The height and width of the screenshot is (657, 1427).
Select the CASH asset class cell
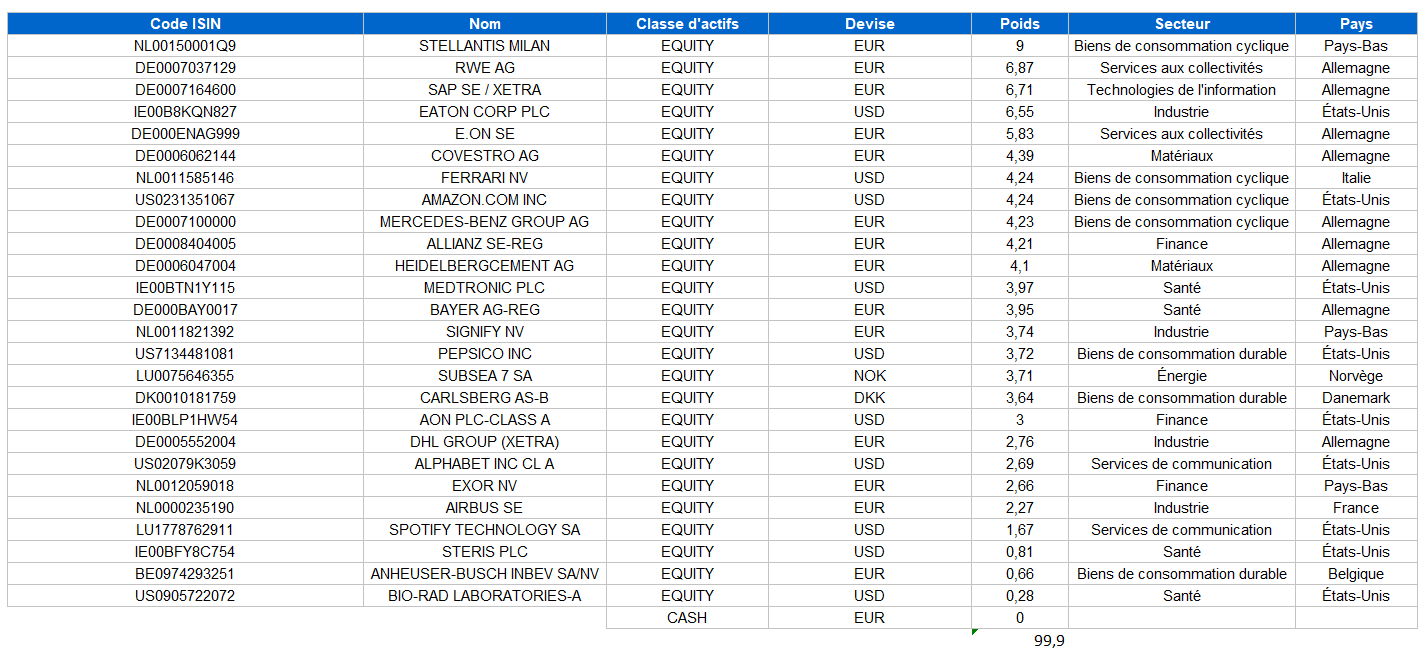(x=687, y=618)
